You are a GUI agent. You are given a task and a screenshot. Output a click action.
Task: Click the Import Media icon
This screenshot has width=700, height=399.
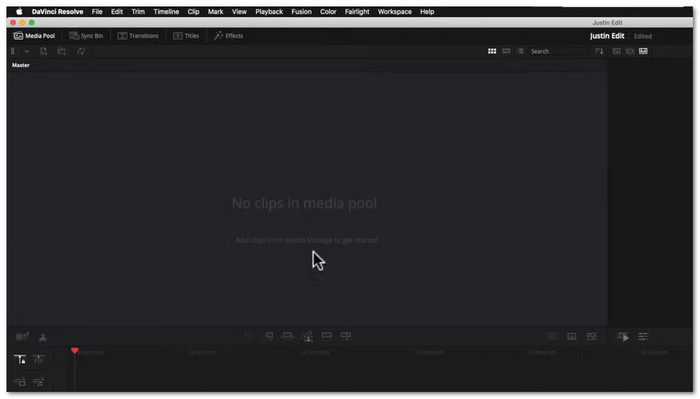coord(44,51)
